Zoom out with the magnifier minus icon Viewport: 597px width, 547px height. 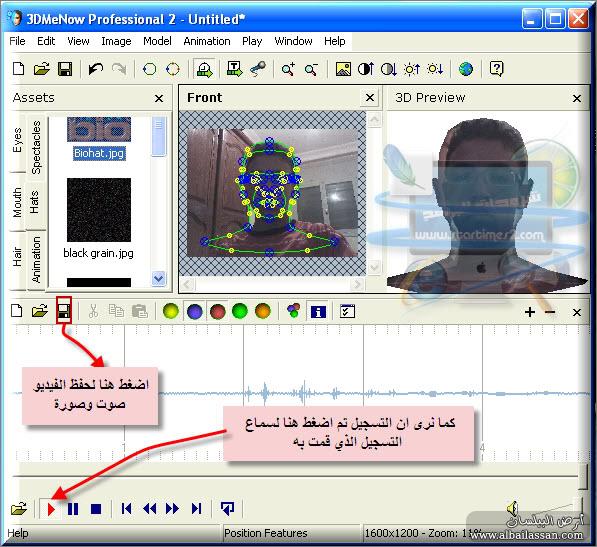(x=311, y=69)
